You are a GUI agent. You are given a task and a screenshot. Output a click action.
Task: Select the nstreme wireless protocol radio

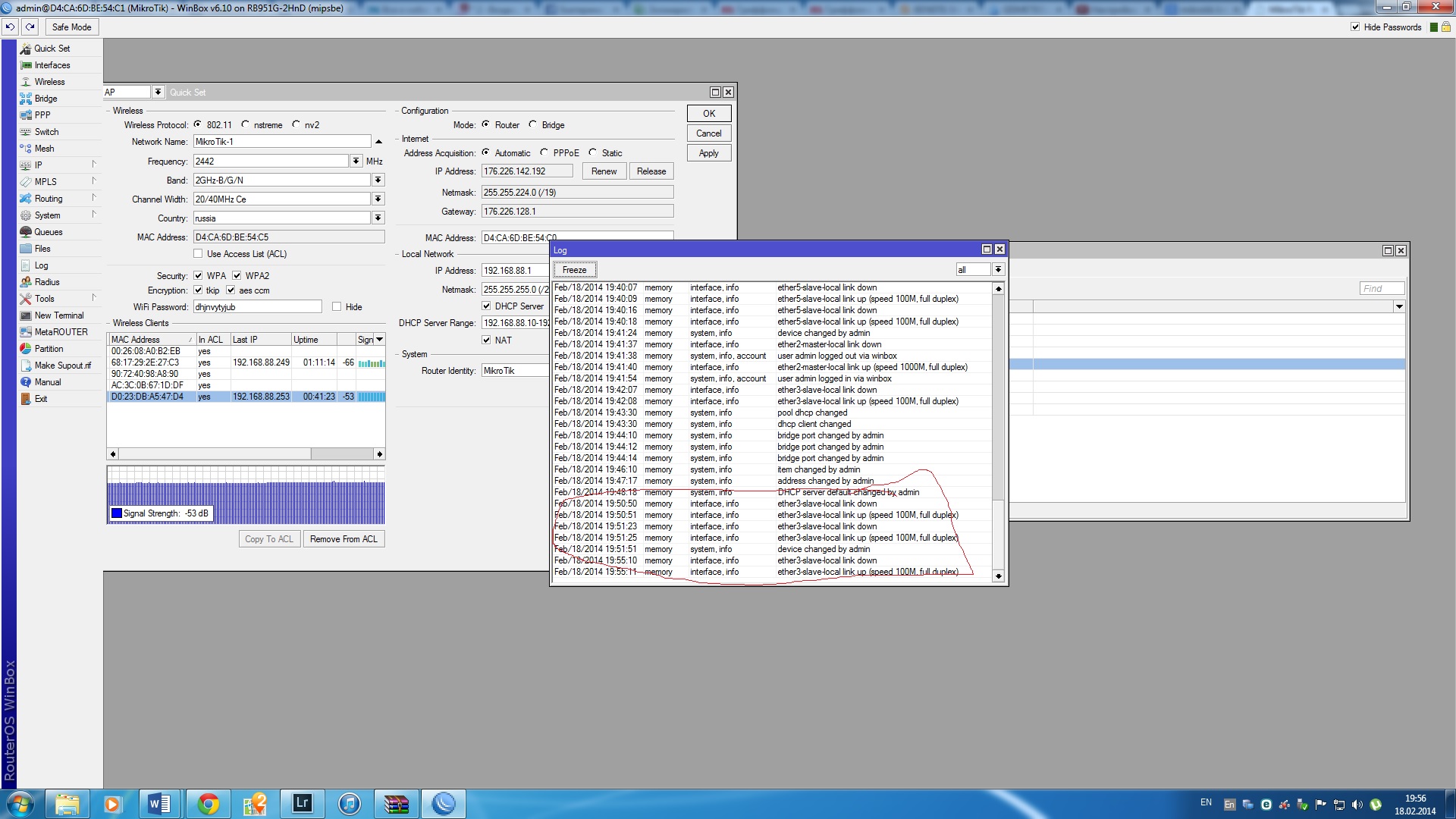(x=245, y=124)
